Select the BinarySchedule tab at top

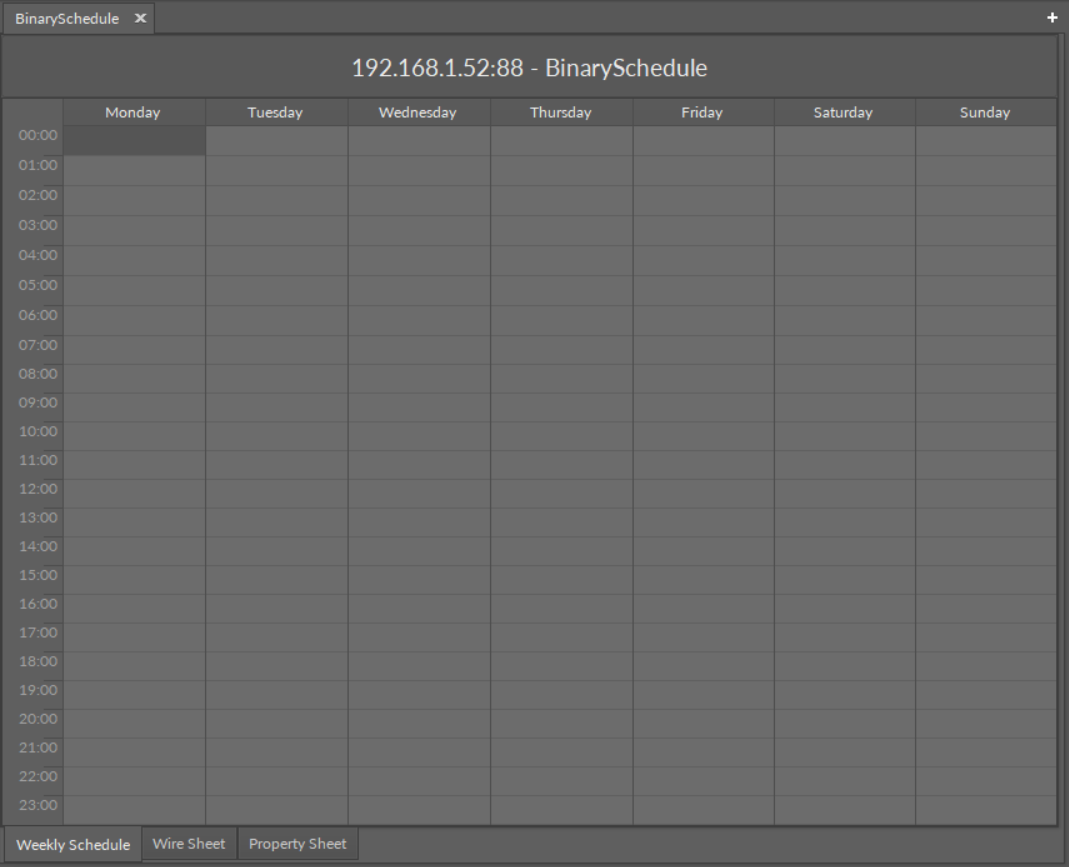click(x=66, y=19)
